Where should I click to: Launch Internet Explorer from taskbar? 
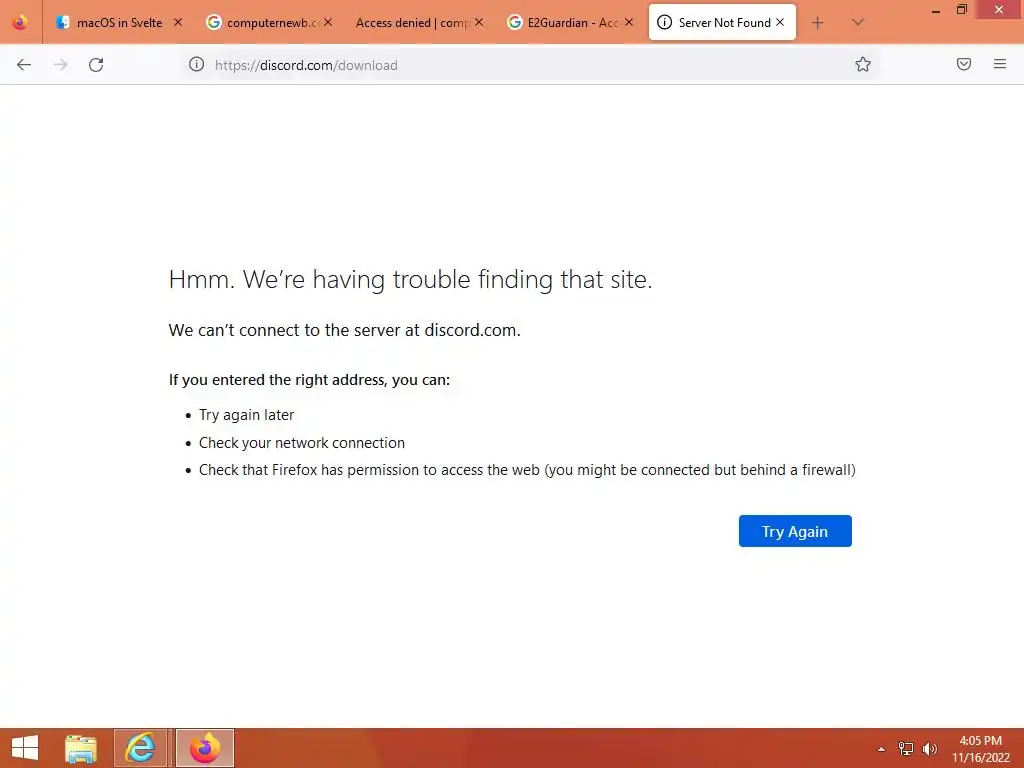tap(140, 748)
